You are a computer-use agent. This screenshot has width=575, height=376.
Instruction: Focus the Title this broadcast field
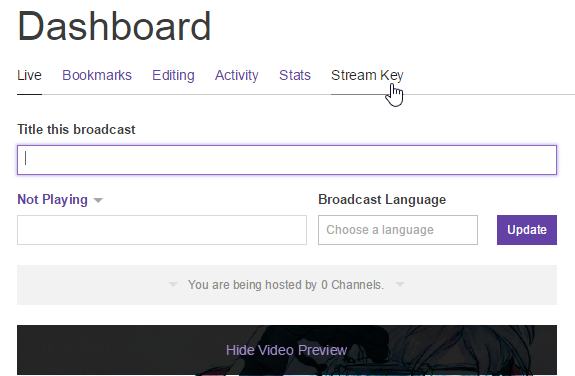pos(287,160)
